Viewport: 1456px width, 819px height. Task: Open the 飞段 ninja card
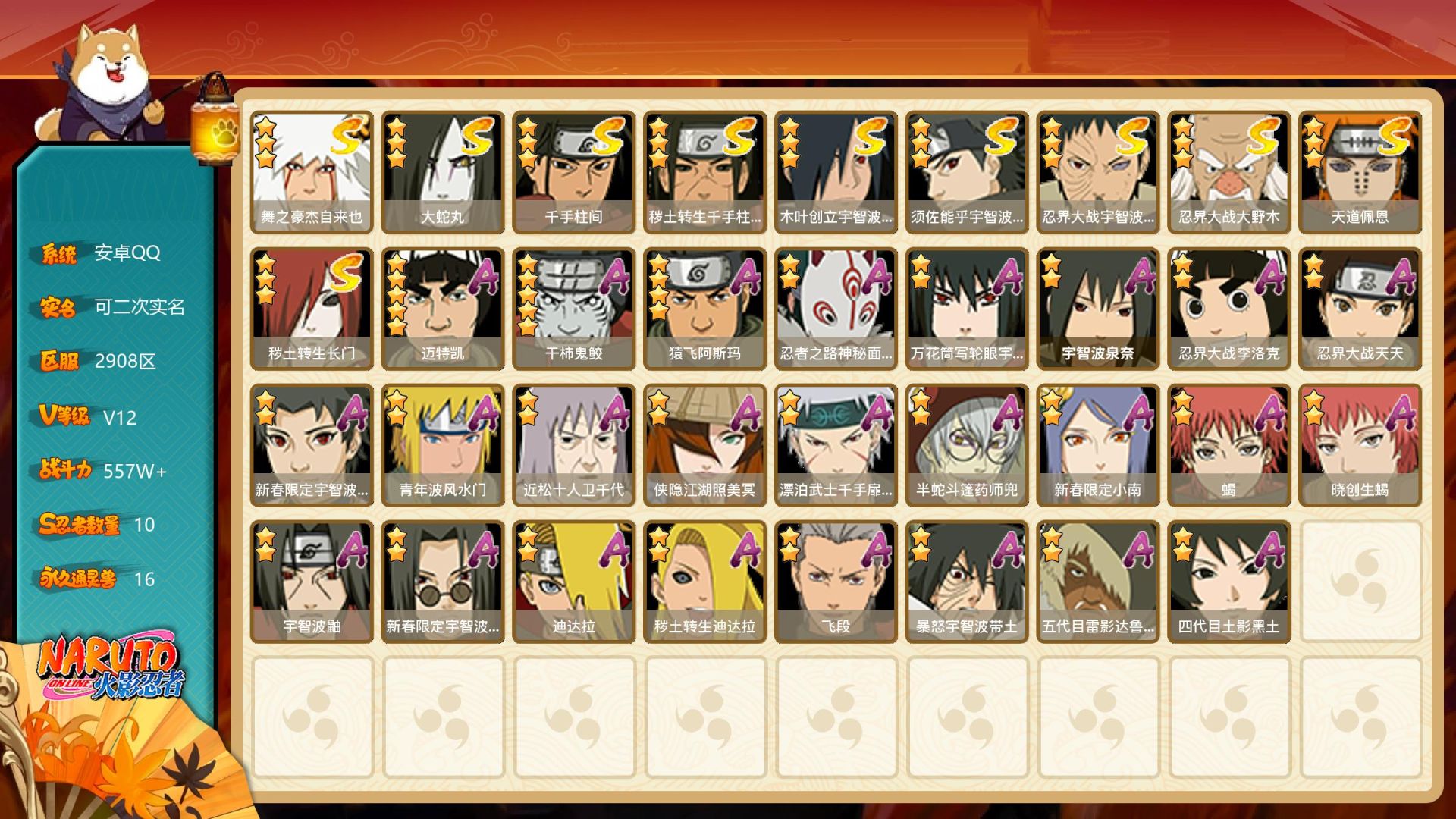tap(836, 582)
